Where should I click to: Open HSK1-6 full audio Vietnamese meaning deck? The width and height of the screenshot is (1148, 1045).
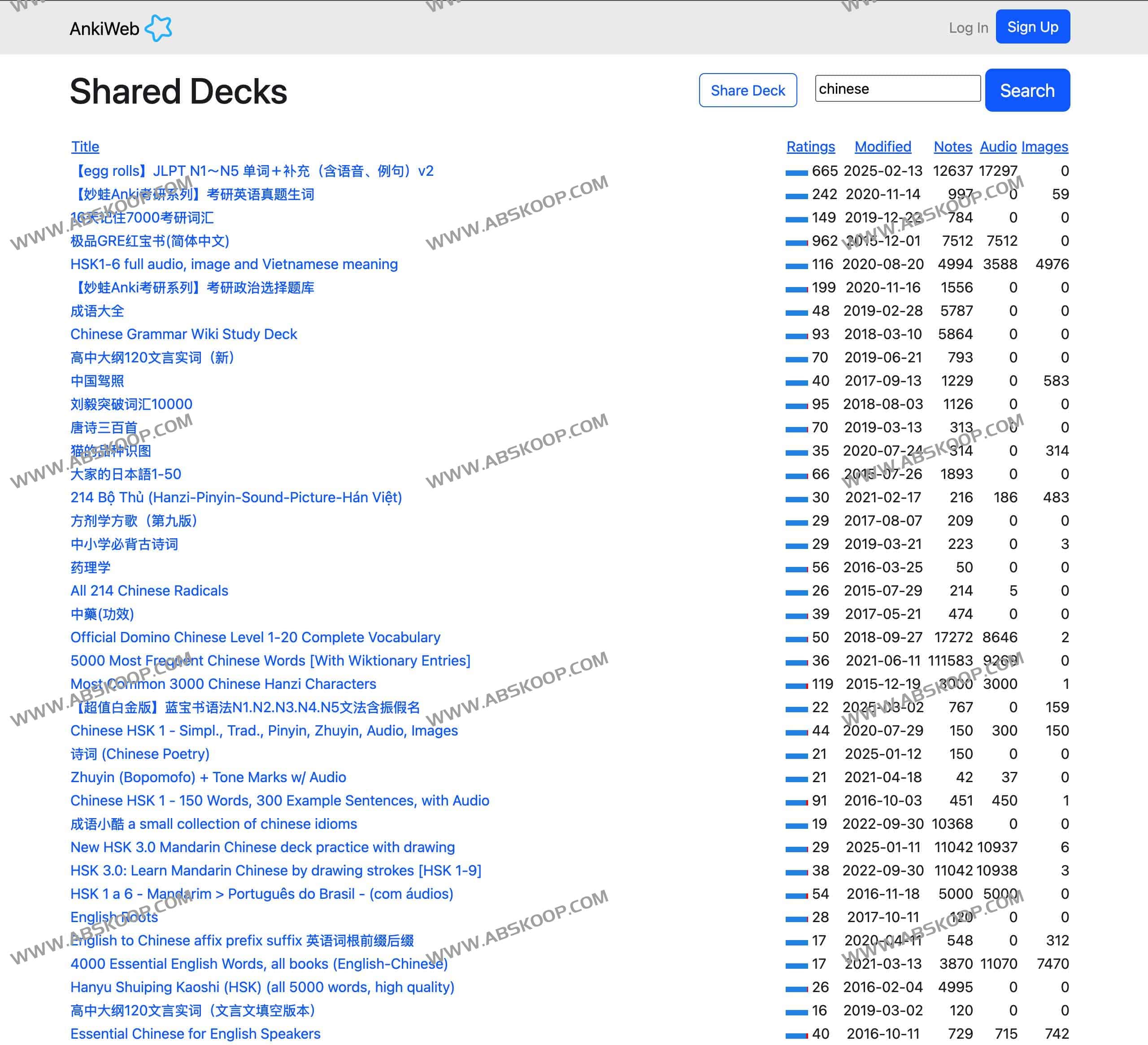234,264
